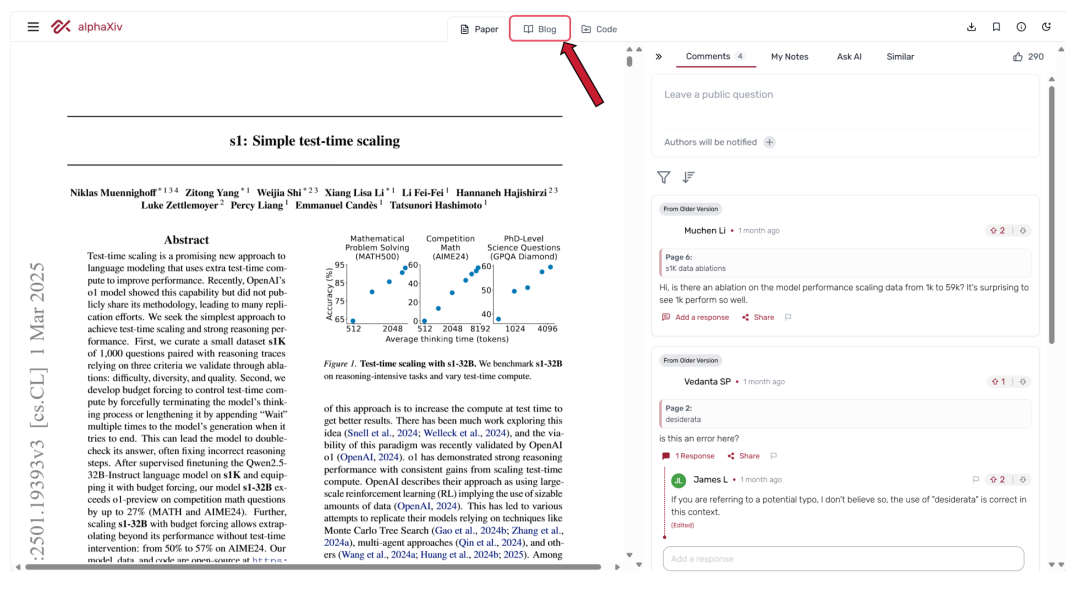Switch to the Blog tab

pyautogui.click(x=540, y=29)
